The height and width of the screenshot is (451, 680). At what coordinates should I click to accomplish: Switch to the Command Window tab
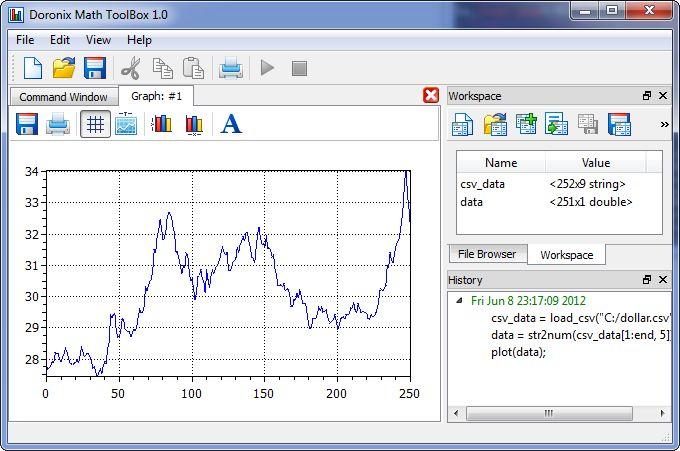click(x=63, y=97)
